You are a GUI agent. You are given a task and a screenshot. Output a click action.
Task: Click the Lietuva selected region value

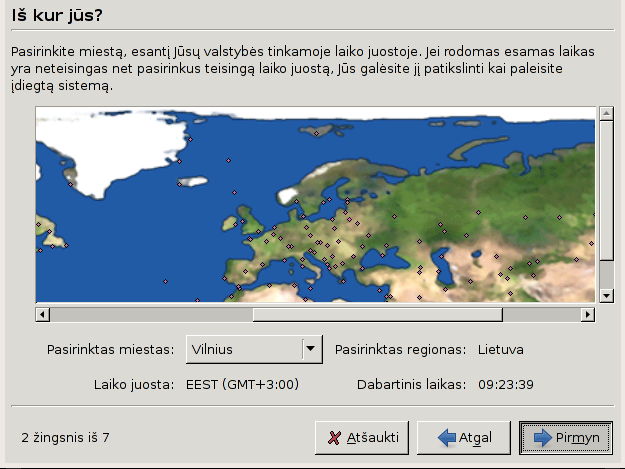point(500,350)
